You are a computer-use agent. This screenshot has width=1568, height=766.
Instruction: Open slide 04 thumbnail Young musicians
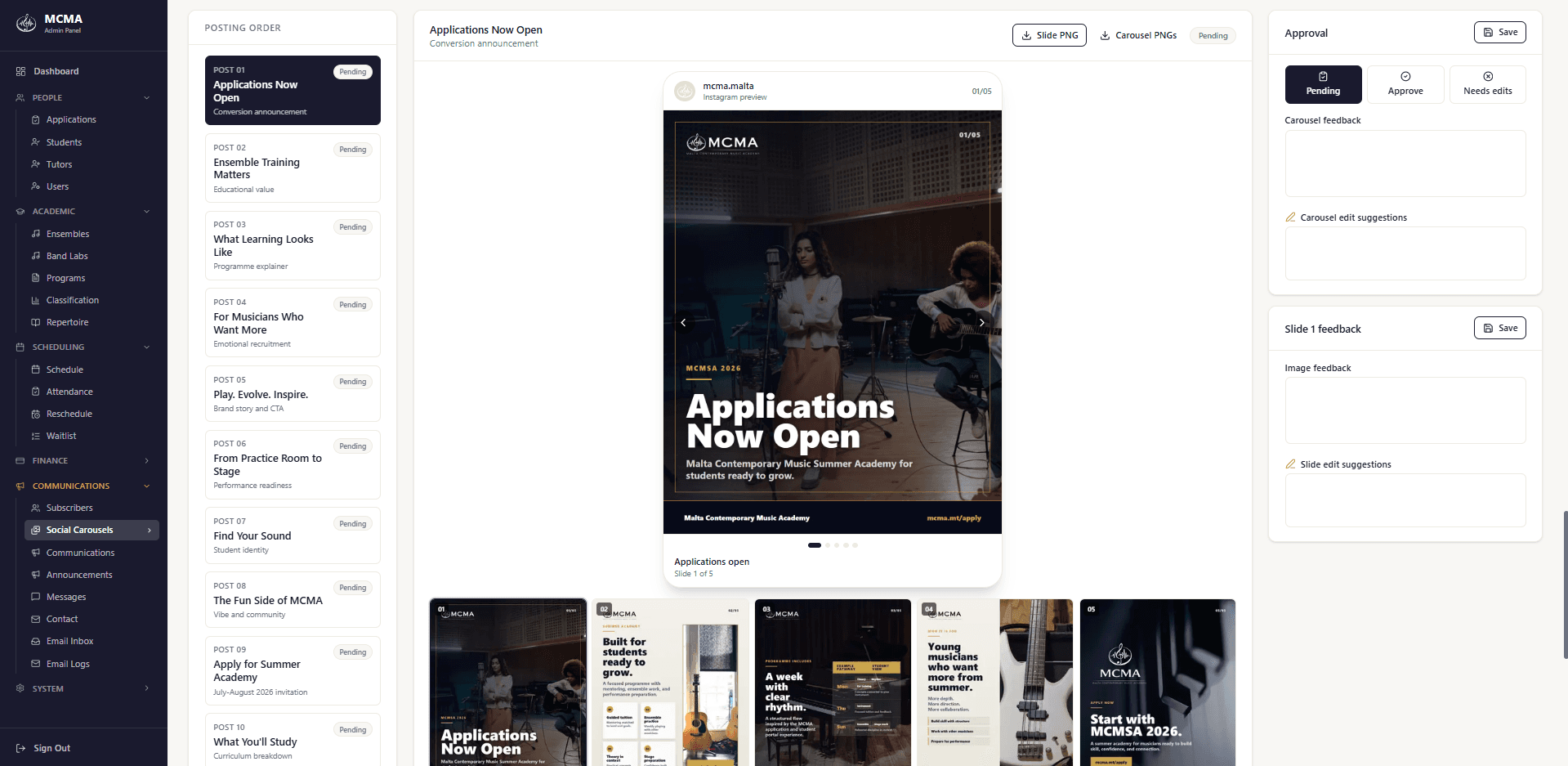[x=995, y=683]
